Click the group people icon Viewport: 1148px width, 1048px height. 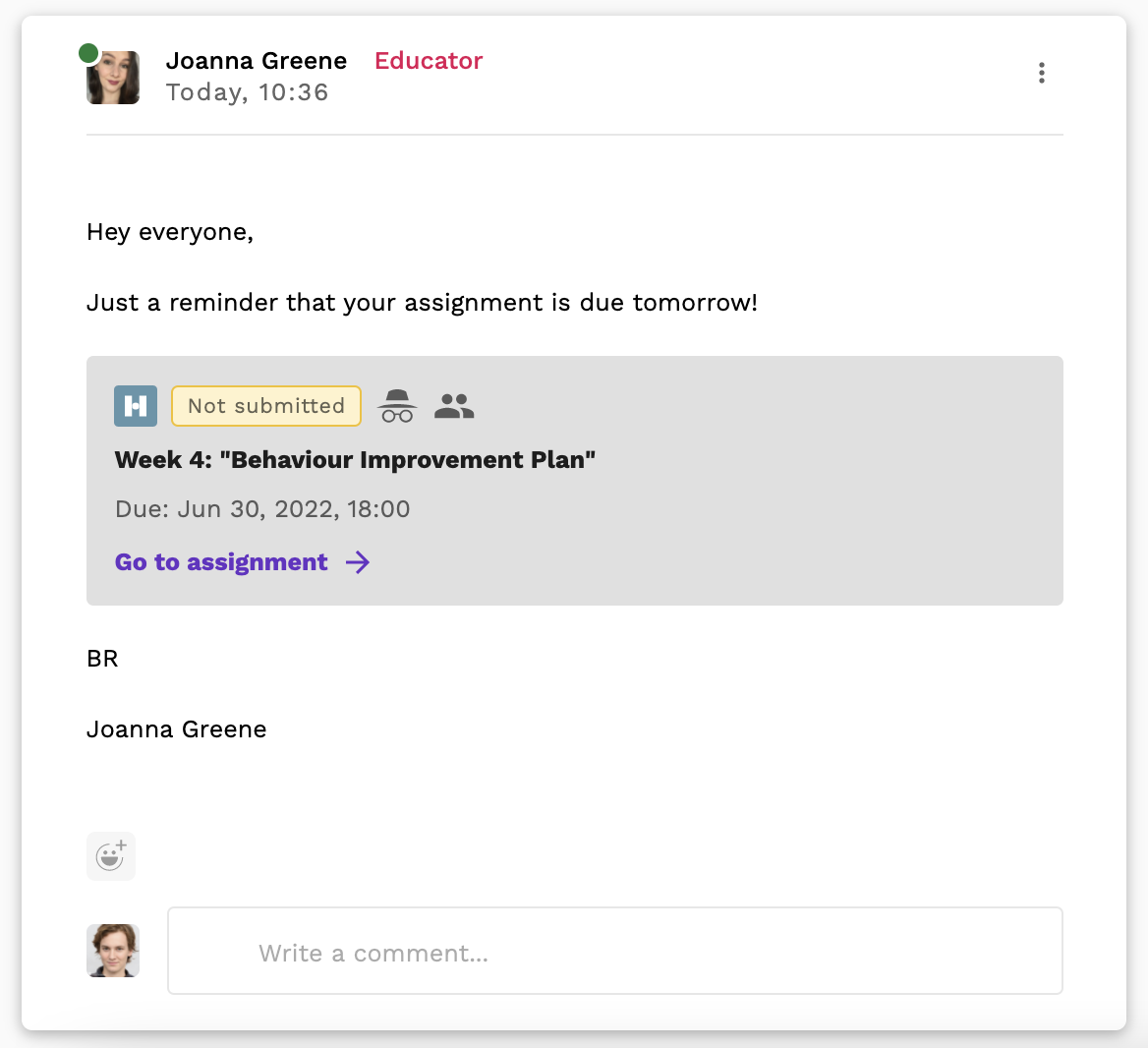point(454,406)
